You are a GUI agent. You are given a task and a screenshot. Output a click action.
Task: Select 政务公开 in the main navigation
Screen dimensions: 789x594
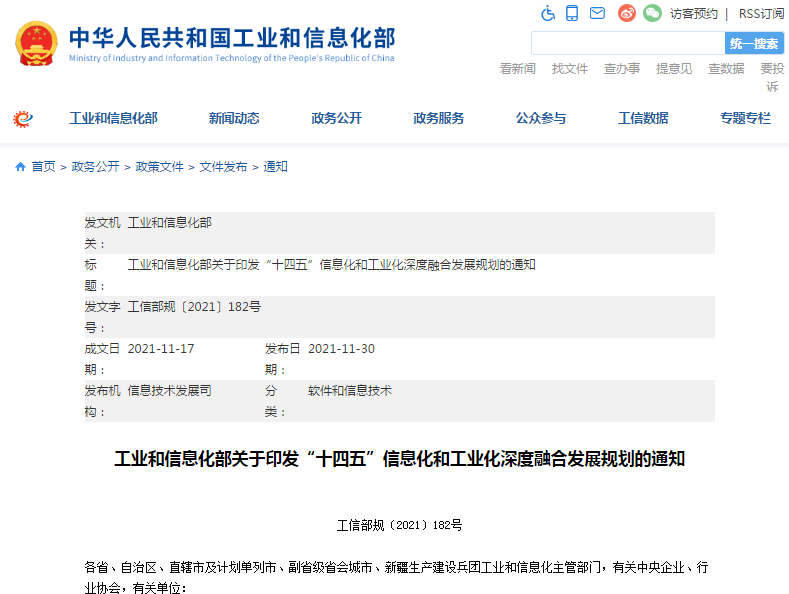(336, 118)
